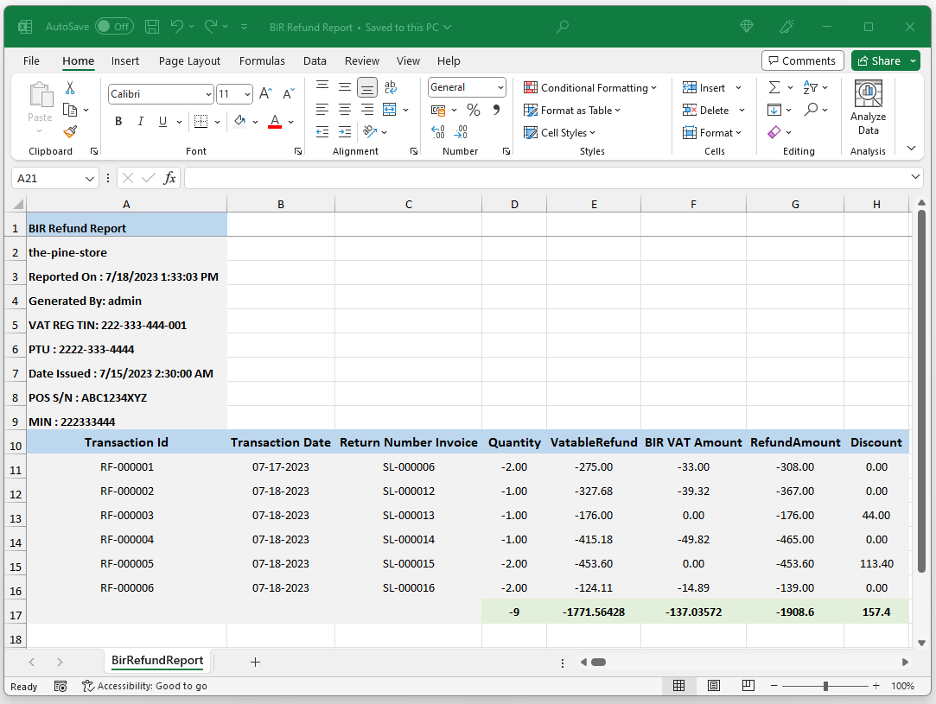This screenshot has width=936, height=704.
Task: Click Increase Font Size icon
Action: point(265,94)
